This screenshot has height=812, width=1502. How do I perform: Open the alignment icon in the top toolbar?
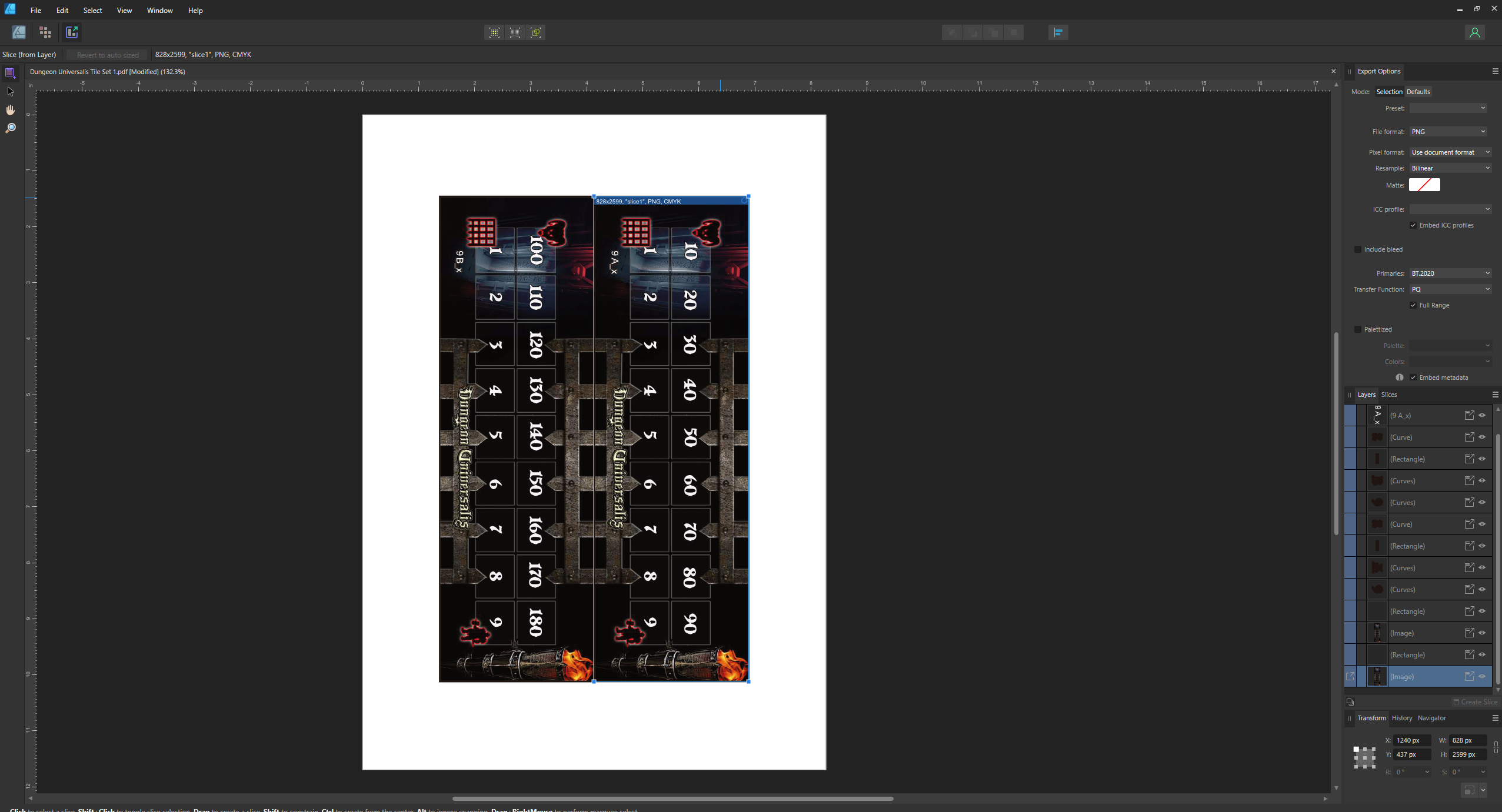pos(1058,32)
